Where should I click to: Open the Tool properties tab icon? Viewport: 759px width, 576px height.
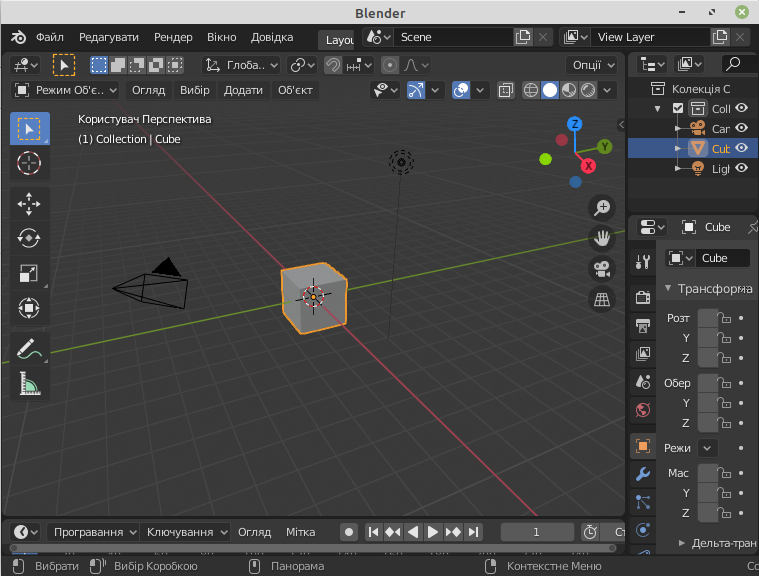[x=643, y=262]
